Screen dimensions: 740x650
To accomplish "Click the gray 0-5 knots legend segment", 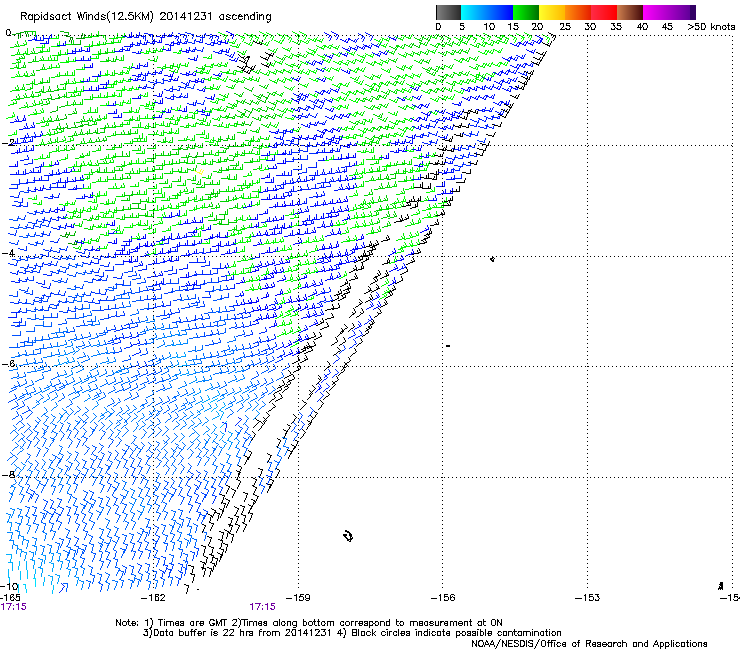I will coord(448,12).
